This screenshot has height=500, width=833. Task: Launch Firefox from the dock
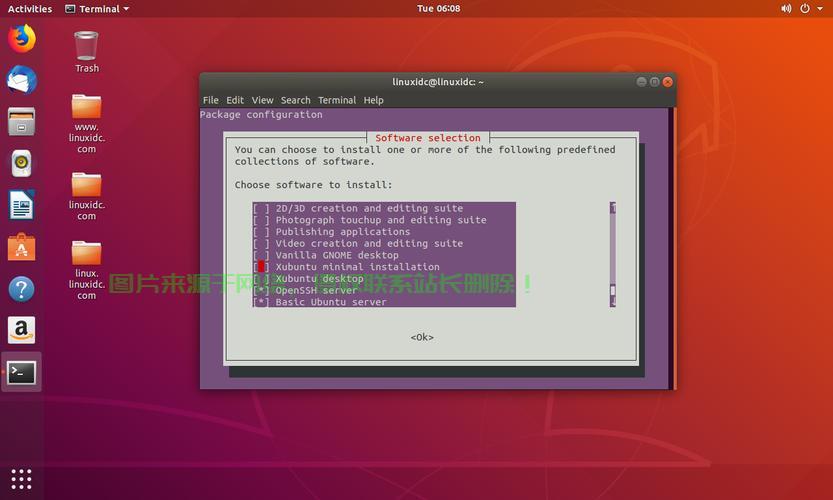coord(21,38)
